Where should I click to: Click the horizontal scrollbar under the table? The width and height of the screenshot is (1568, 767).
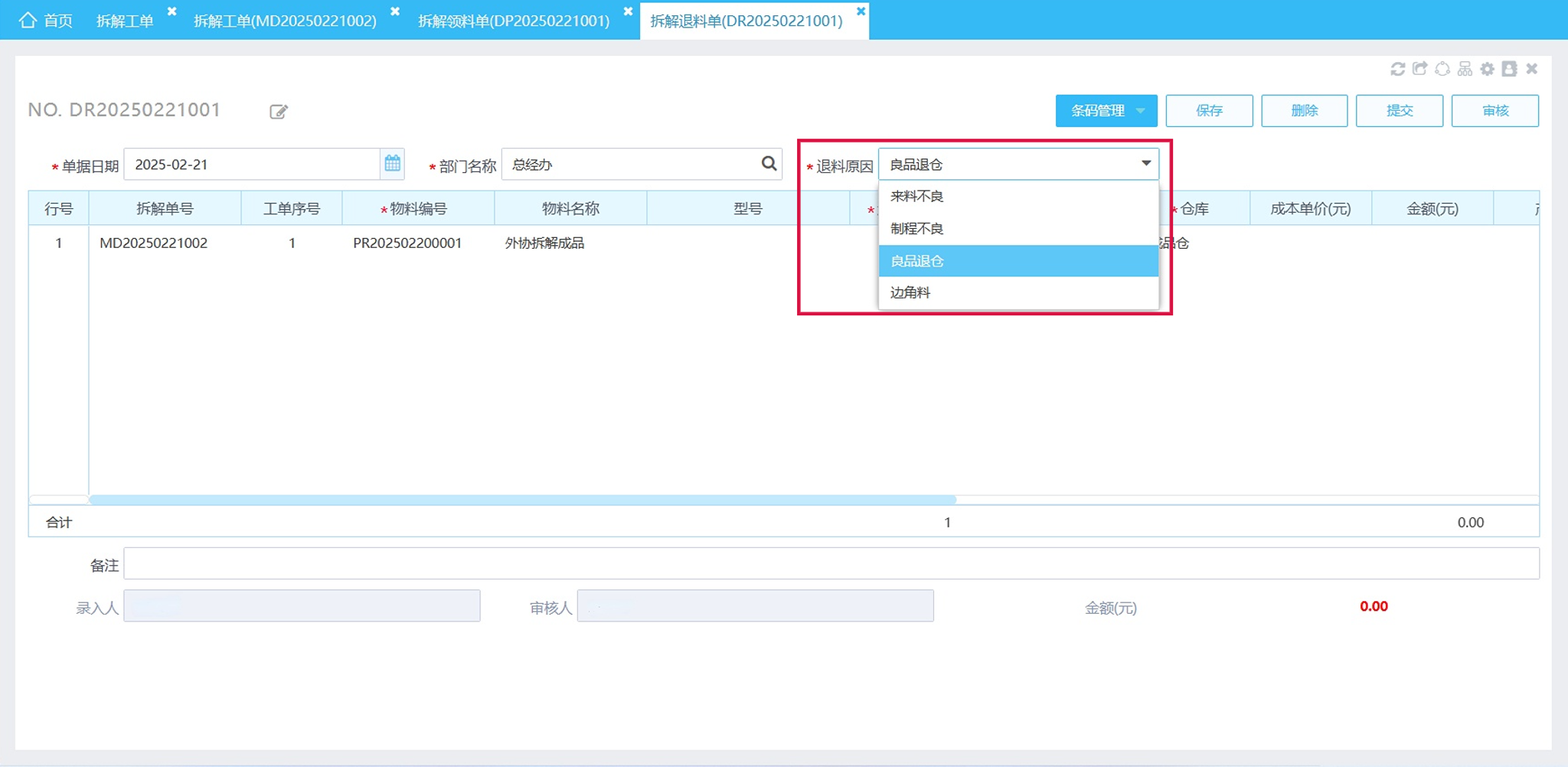(x=523, y=500)
